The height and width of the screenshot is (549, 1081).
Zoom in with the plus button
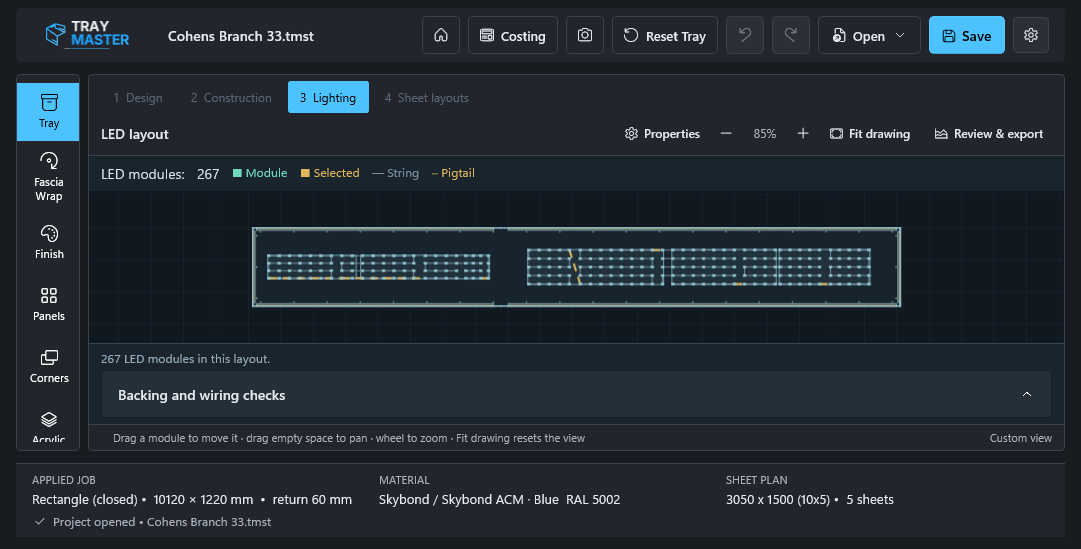coord(802,134)
